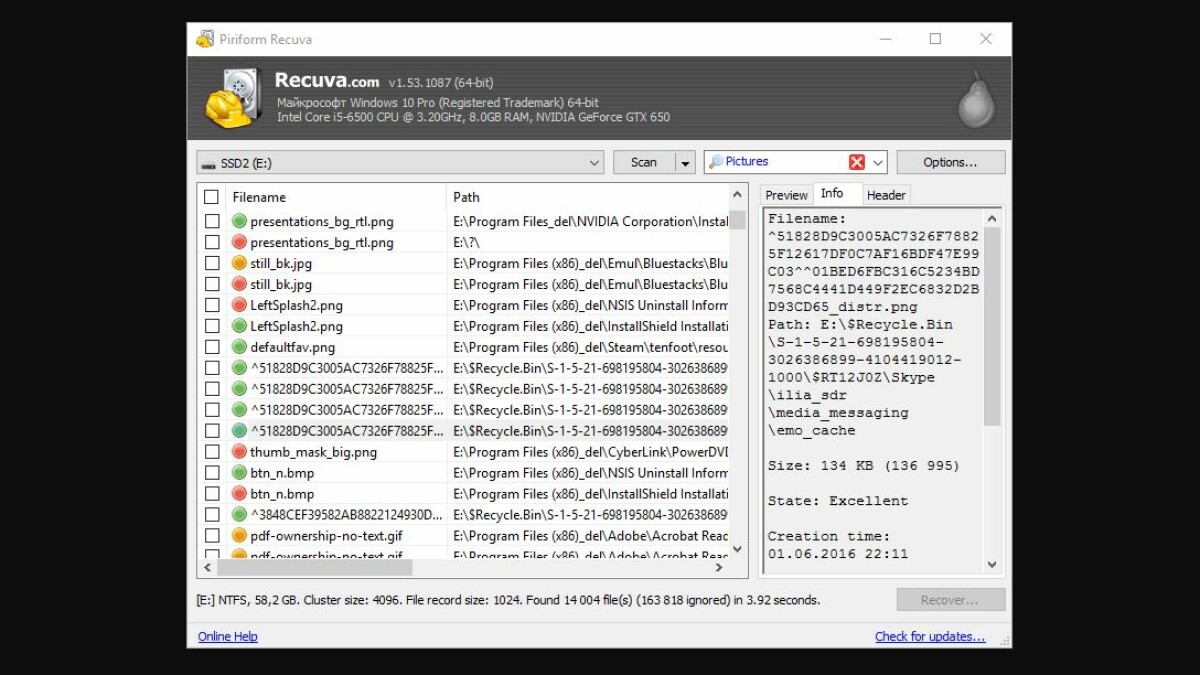
Task: Click the file list vertical scrollbar thumb
Action: [x=737, y=220]
